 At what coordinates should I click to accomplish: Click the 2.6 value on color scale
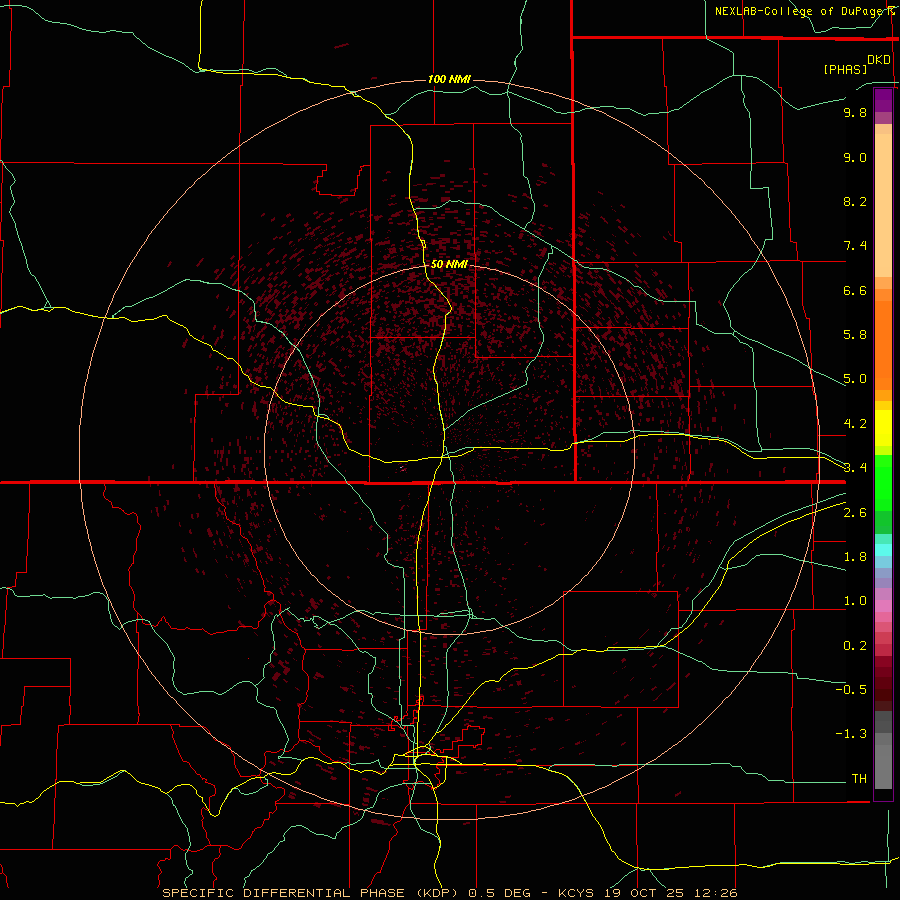855,513
